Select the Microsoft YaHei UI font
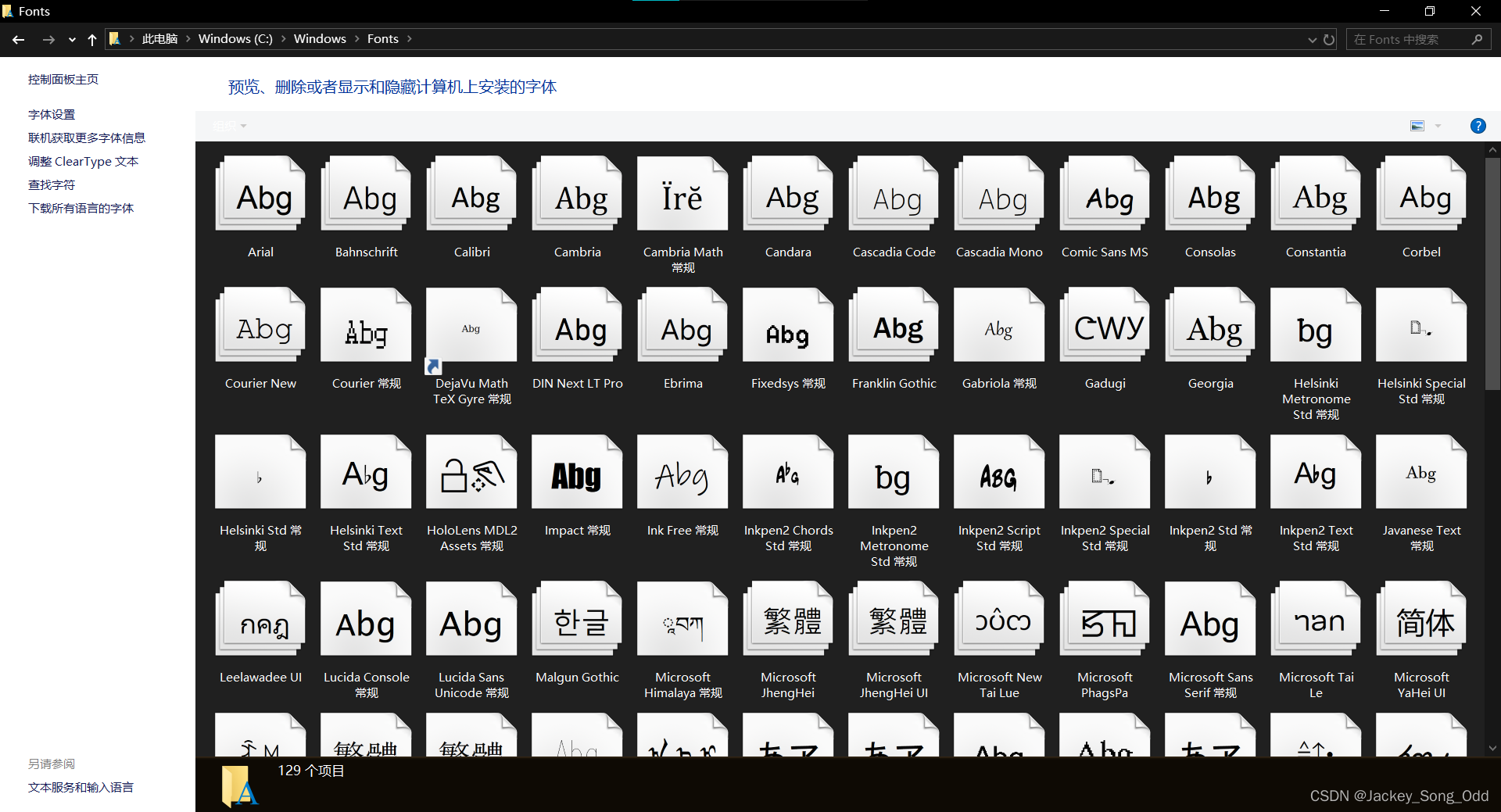The image size is (1501, 812). coord(1421,618)
